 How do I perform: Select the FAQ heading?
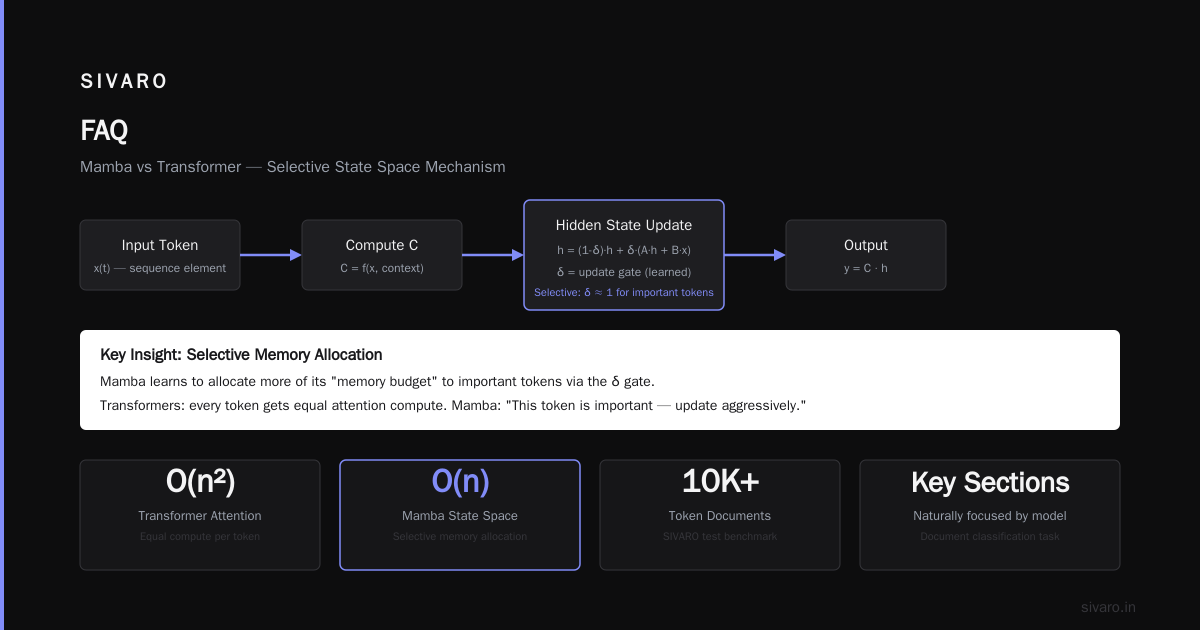(104, 130)
